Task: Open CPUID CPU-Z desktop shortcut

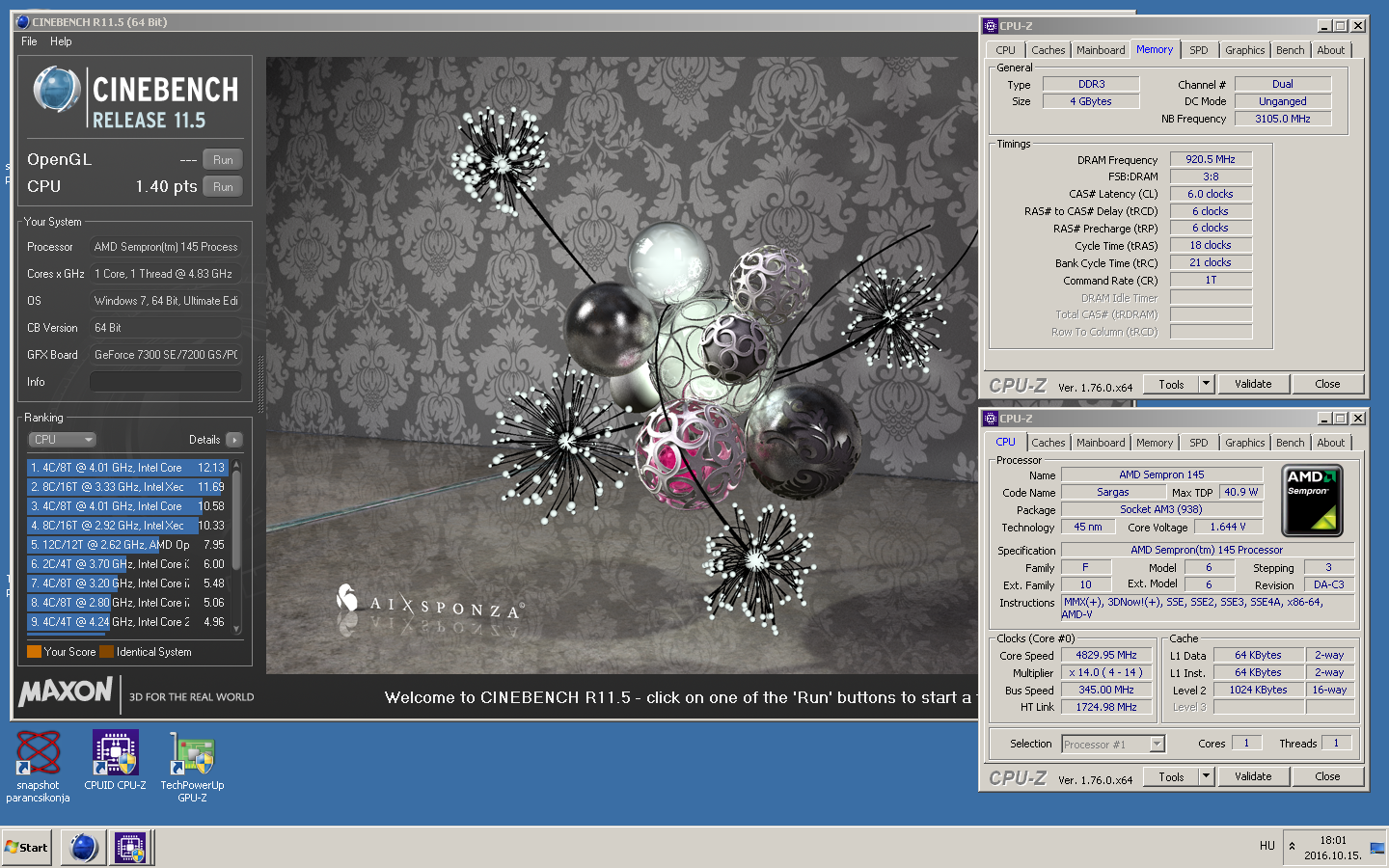Action: (115, 761)
